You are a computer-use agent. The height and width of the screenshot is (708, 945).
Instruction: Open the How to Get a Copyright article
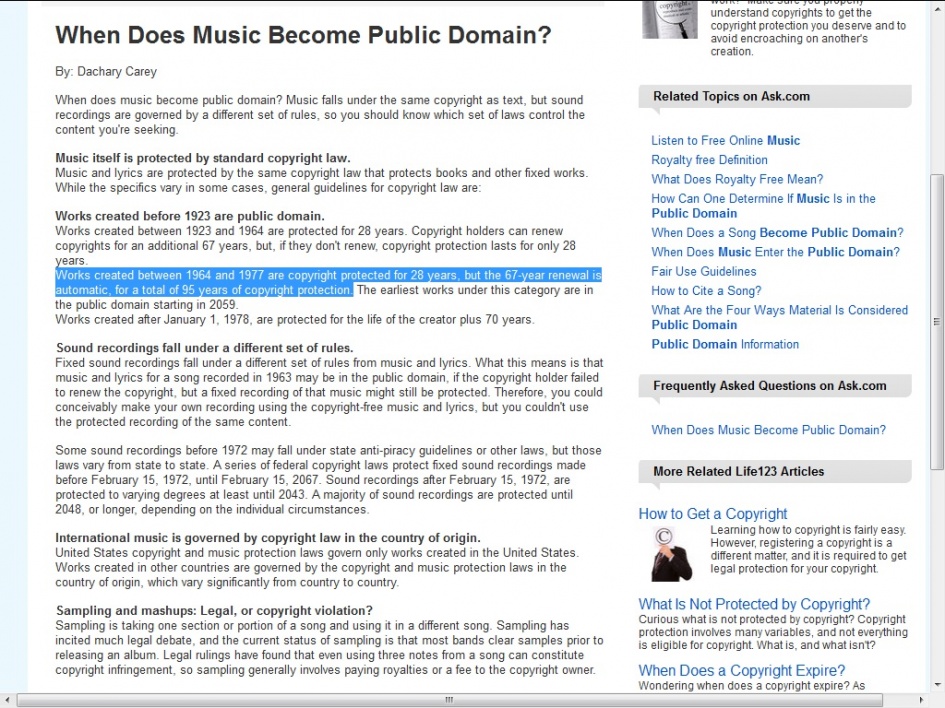[x=713, y=514]
